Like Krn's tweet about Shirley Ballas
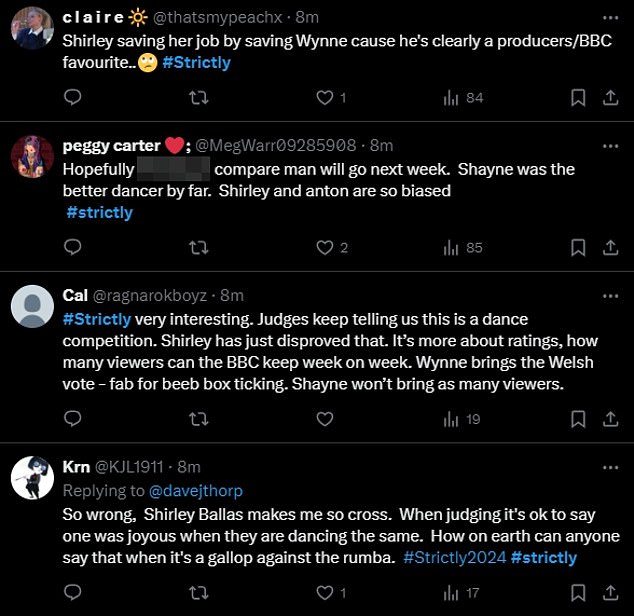Screen dimensions: 634x616 click(x=324, y=591)
